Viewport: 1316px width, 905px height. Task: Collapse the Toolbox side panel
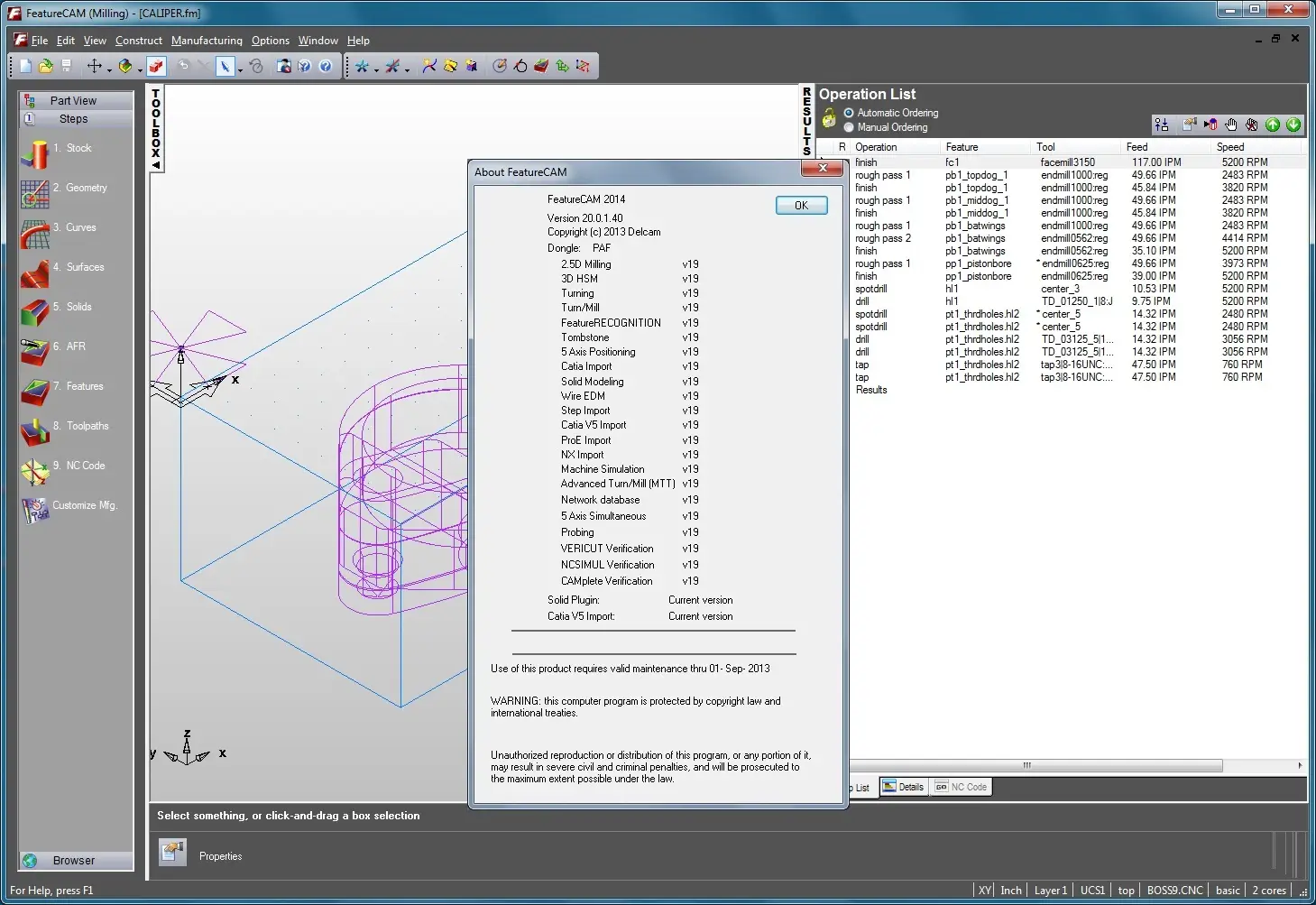coord(156,165)
